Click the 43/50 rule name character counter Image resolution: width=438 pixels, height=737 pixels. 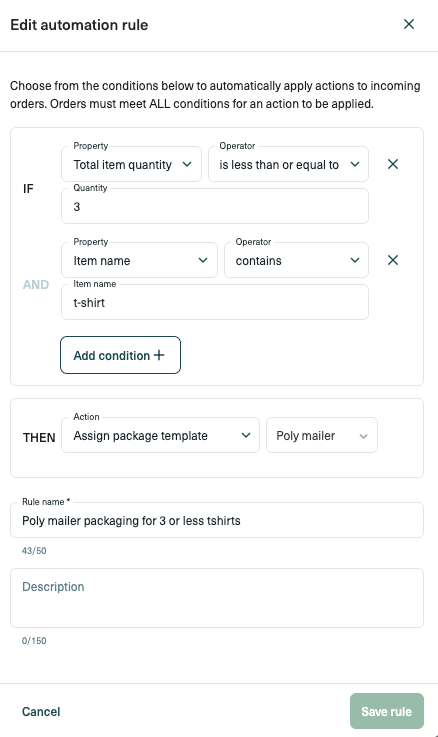point(34,551)
